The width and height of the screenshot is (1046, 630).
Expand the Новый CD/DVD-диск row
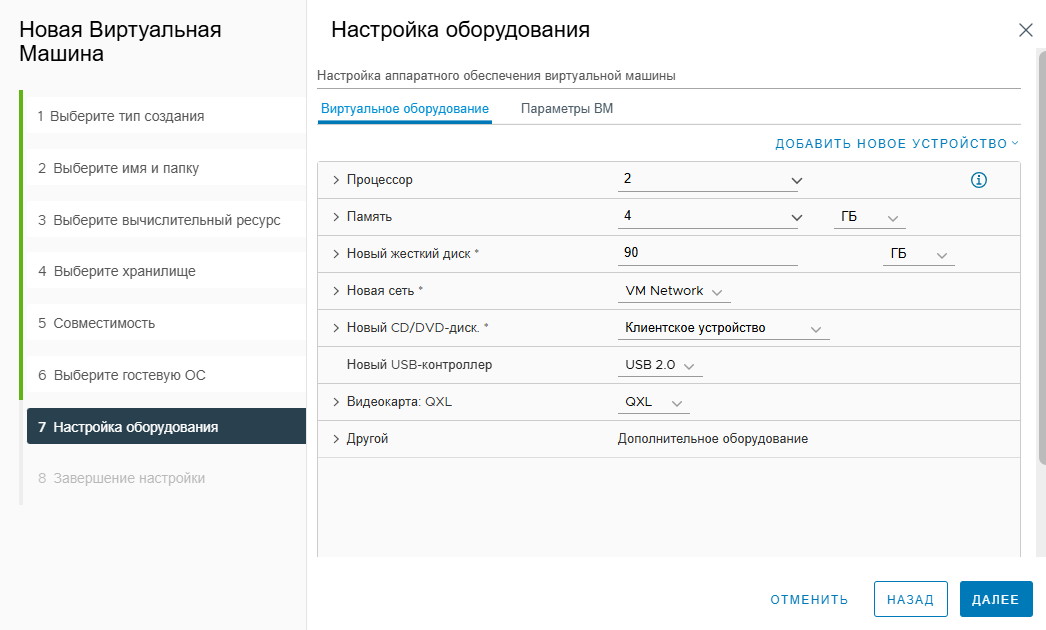click(x=336, y=328)
